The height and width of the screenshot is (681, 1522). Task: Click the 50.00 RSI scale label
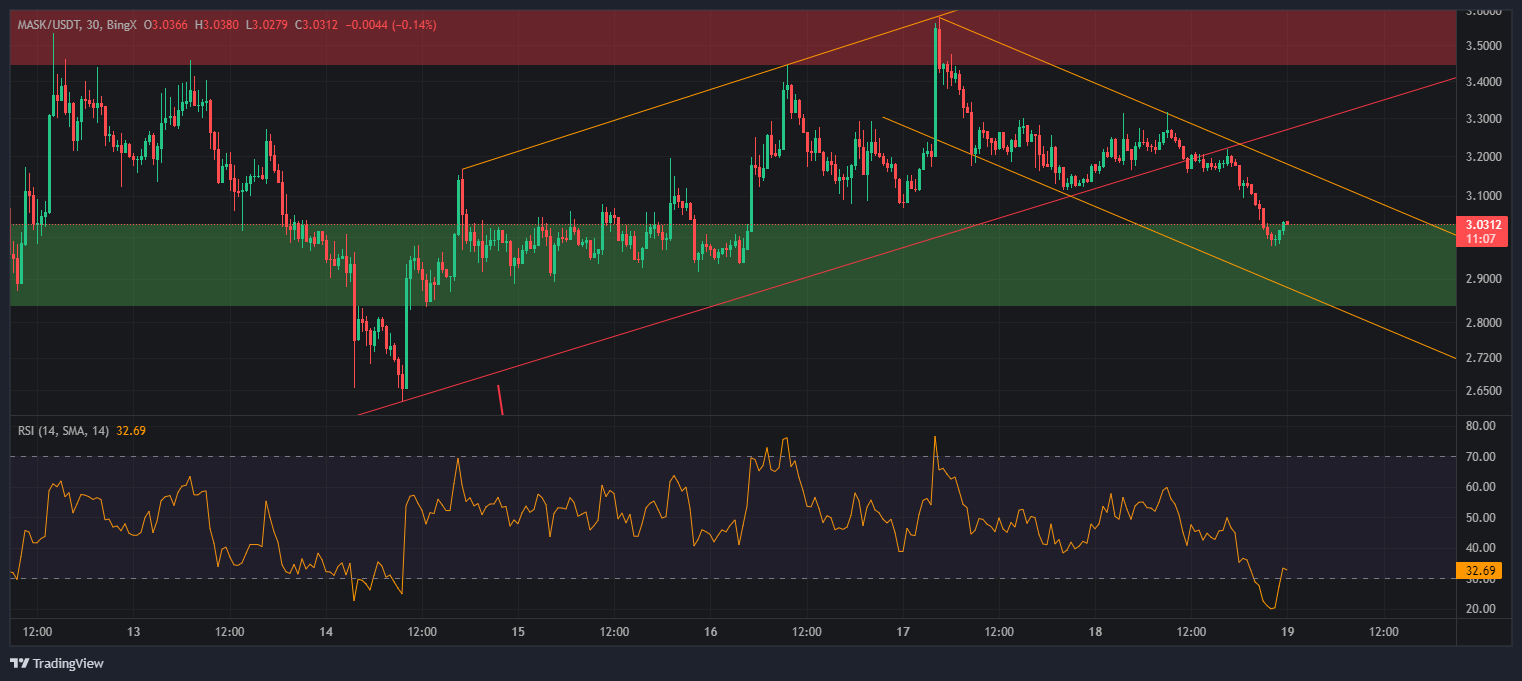[1481, 518]
